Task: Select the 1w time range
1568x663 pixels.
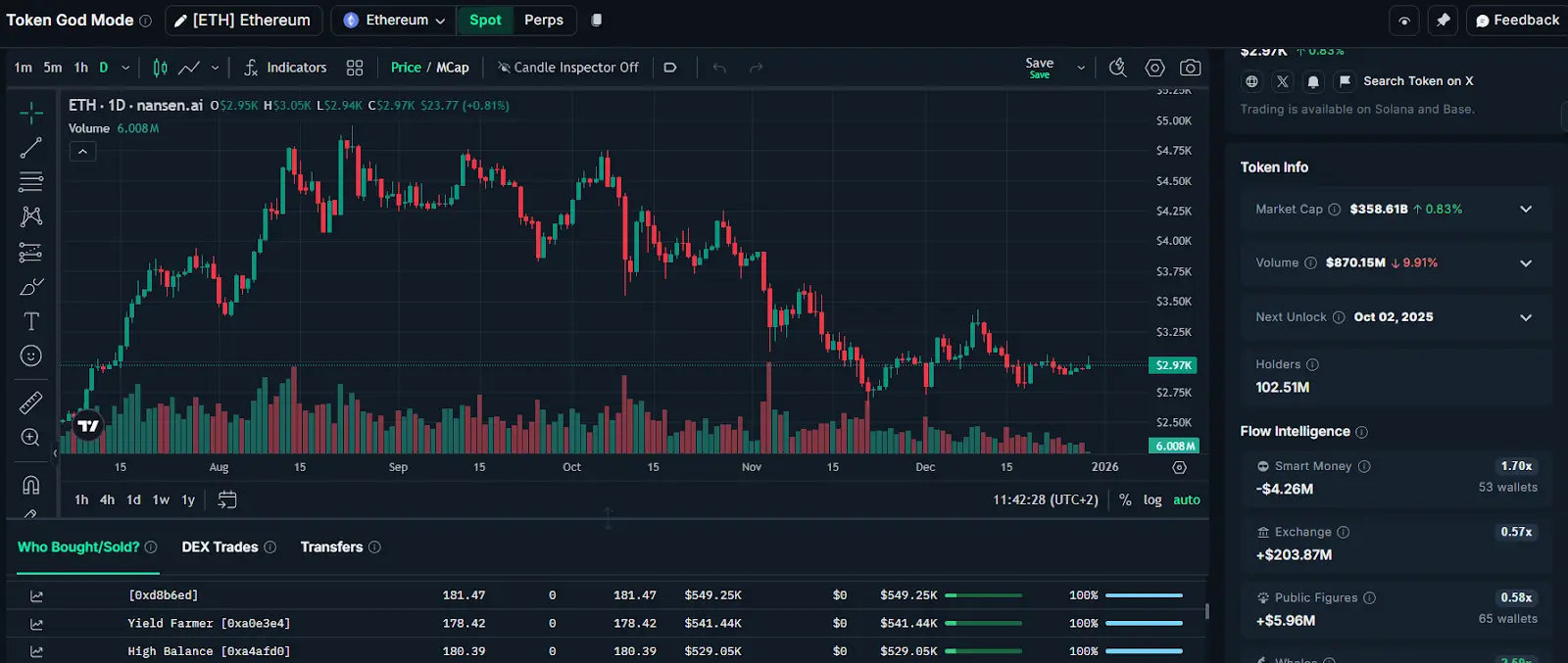Action: click(x=161, y=499)
